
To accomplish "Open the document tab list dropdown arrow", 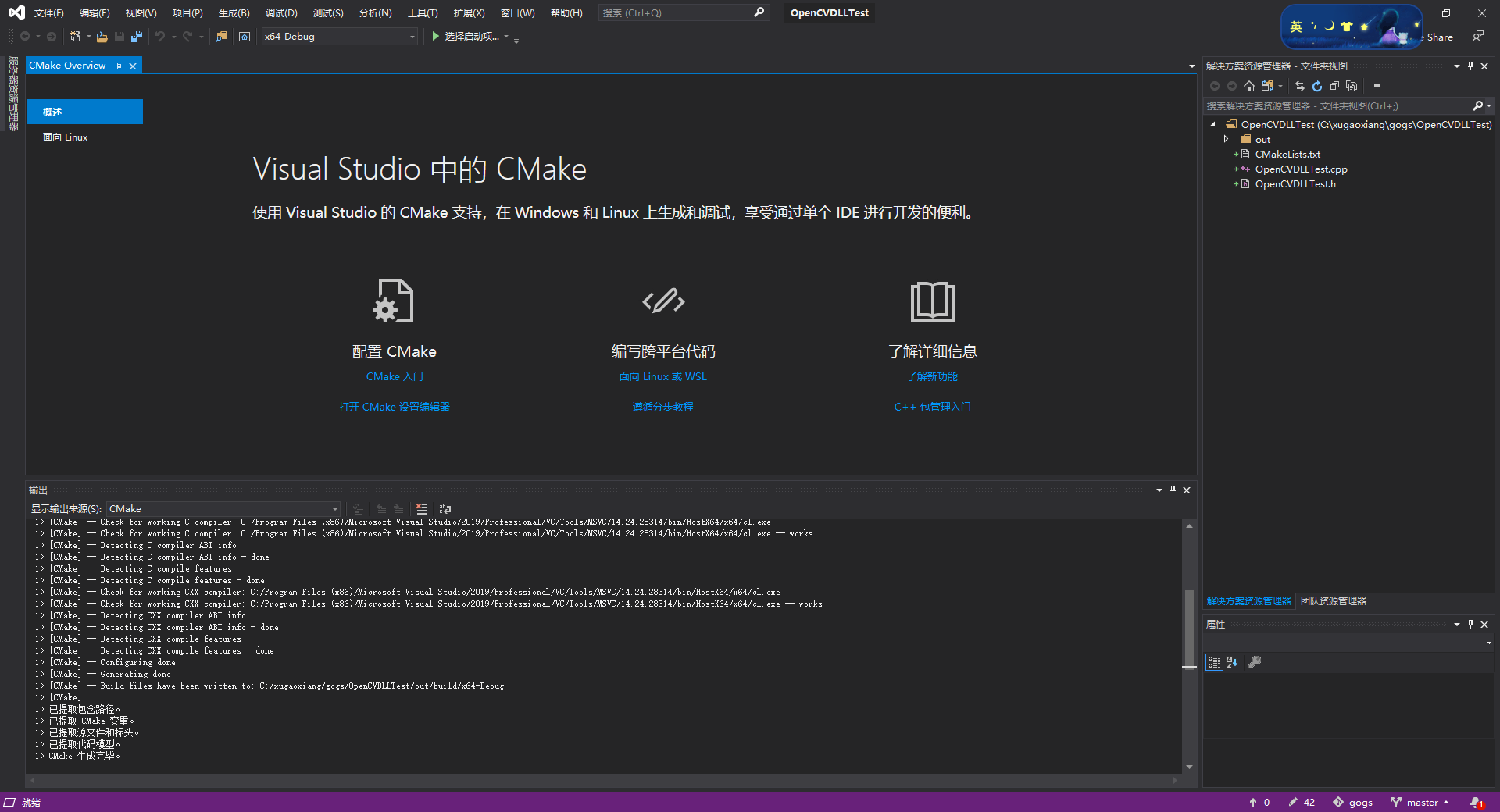I will (x=1191, y=66).
